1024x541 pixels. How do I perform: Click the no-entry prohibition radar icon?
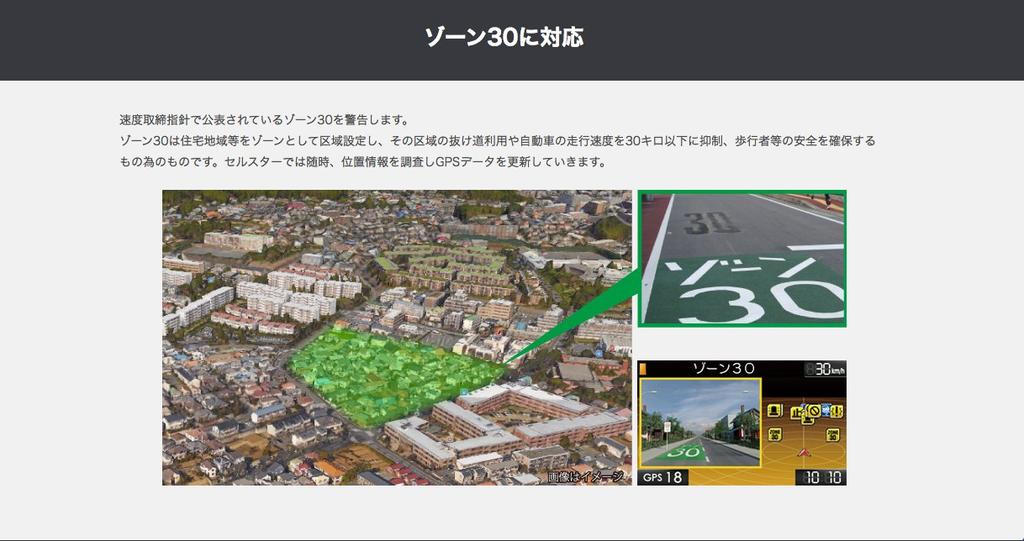[x=813, y=410]
